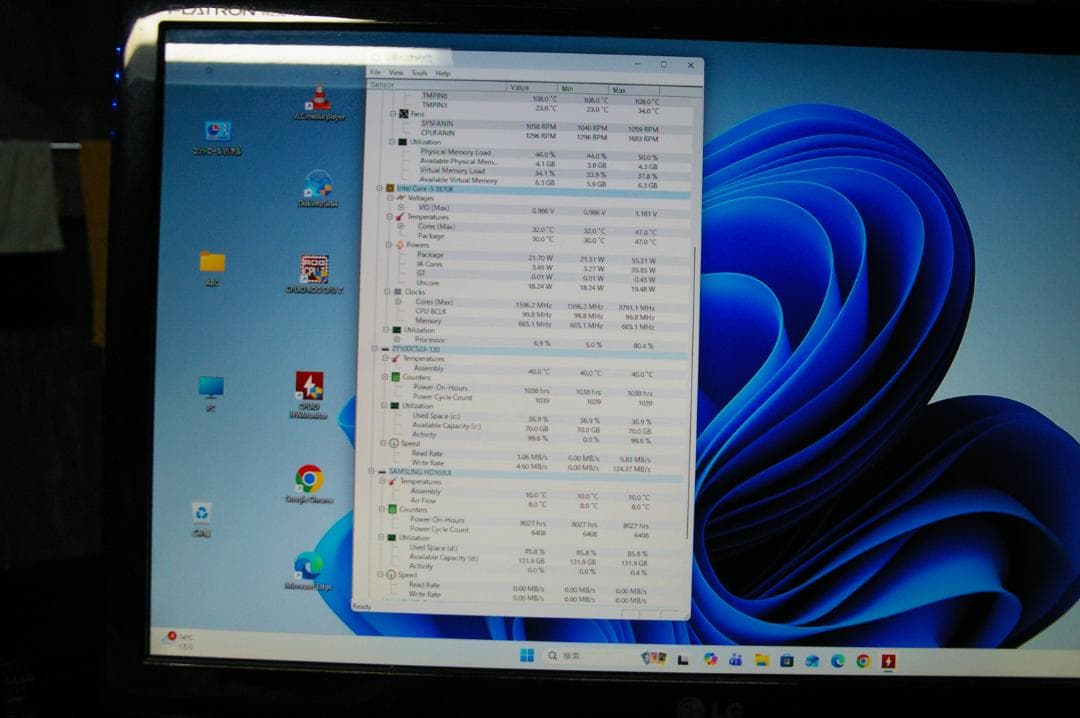Collapse the Clocks node
Image resolution: width=1080 pixels, height=718 pixels.
(387, 292)
